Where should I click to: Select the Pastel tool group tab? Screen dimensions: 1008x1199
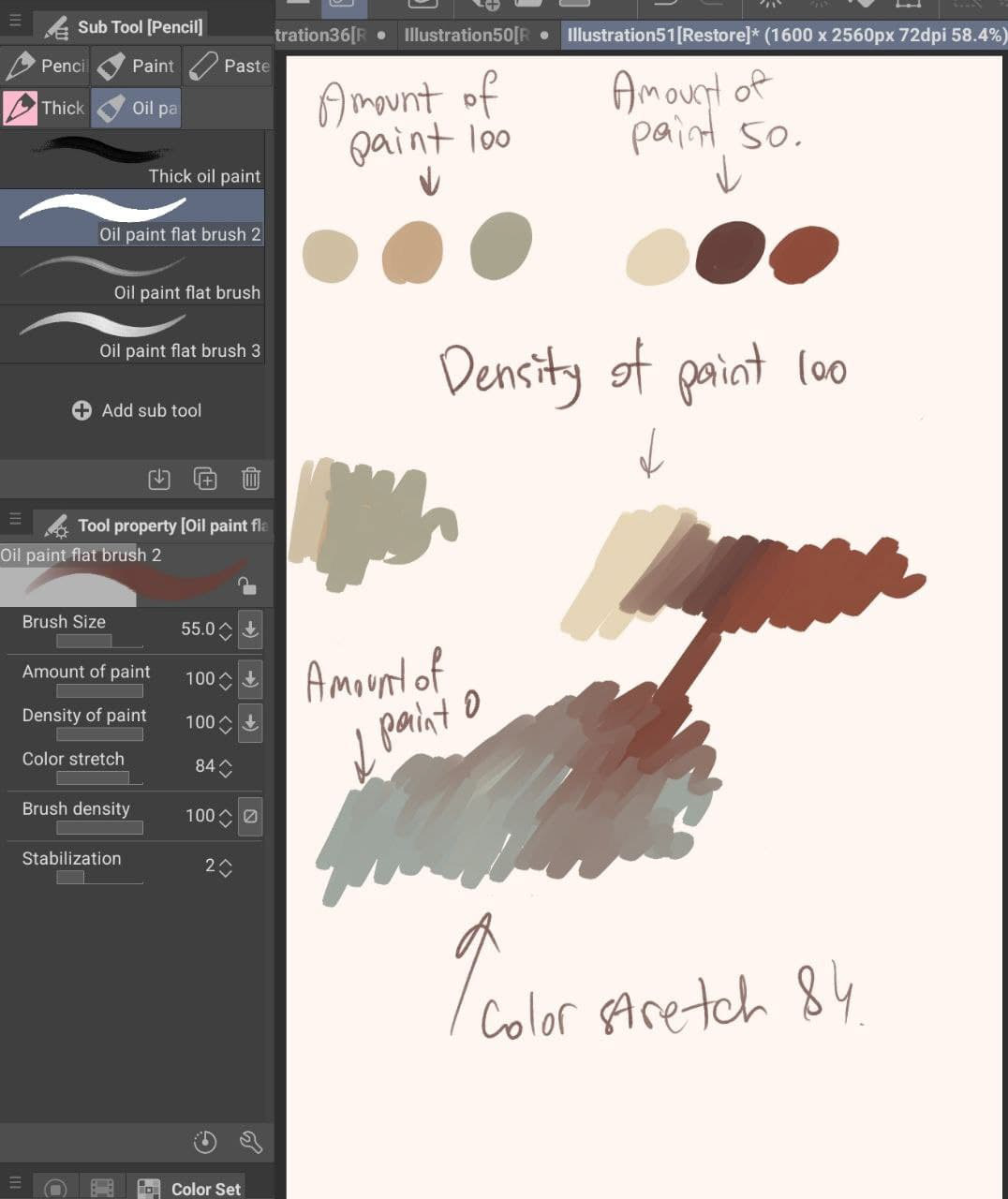228,66
